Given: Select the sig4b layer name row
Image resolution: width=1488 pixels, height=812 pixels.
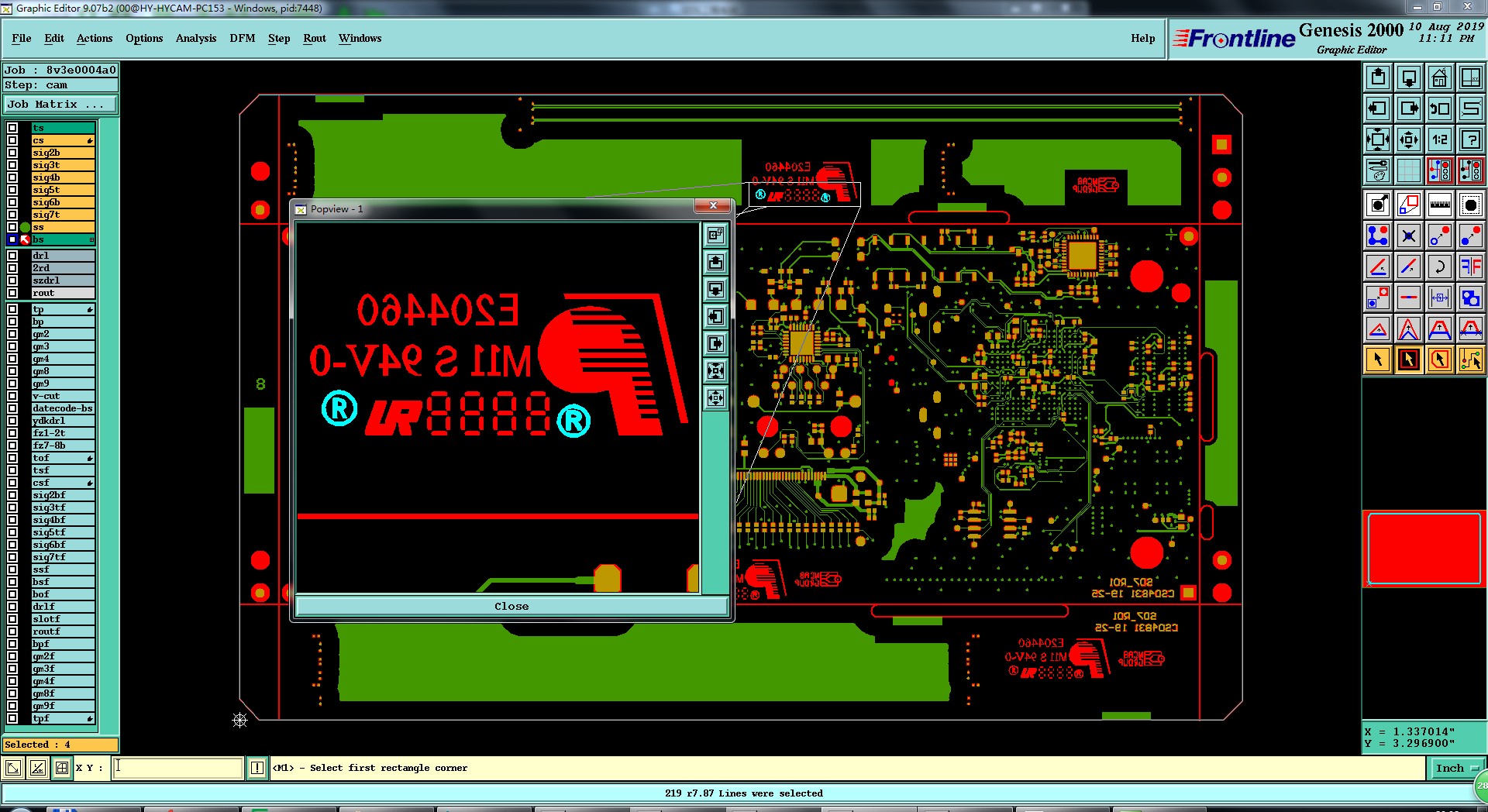Looking at the screenshot, I should pos(63,178).
